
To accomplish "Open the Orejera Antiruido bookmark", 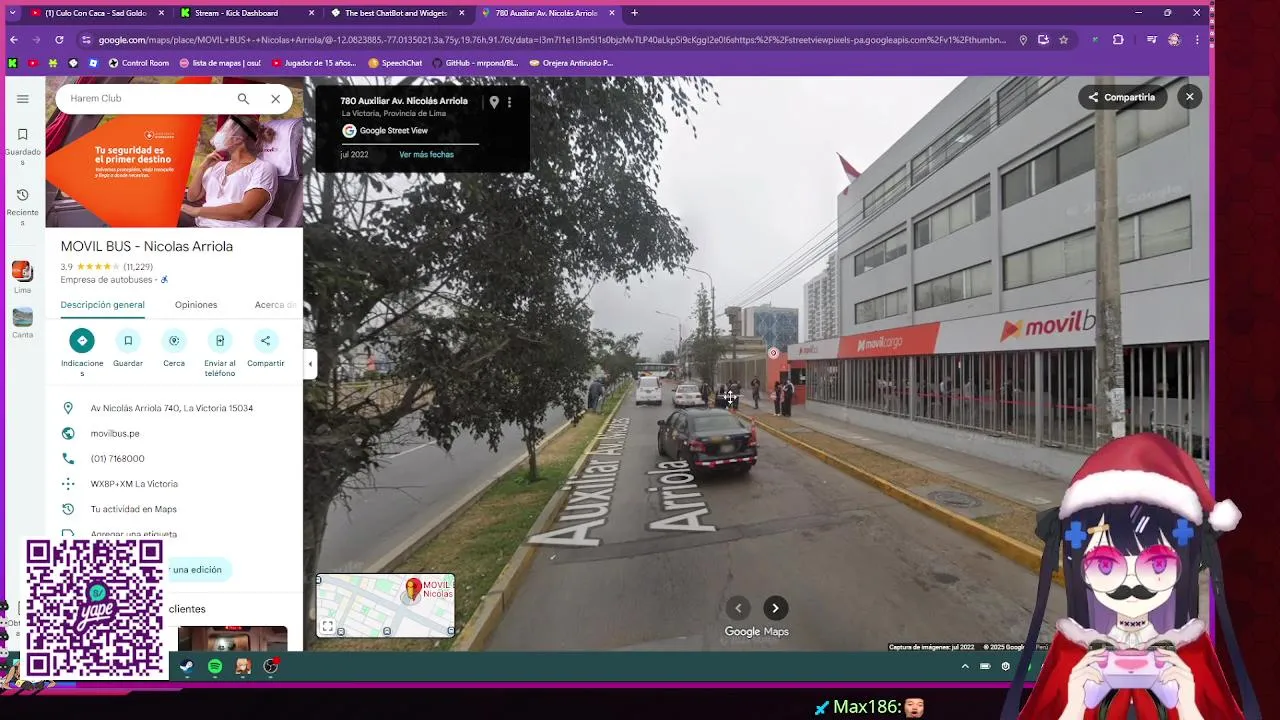I will click(x=571, y=63).
